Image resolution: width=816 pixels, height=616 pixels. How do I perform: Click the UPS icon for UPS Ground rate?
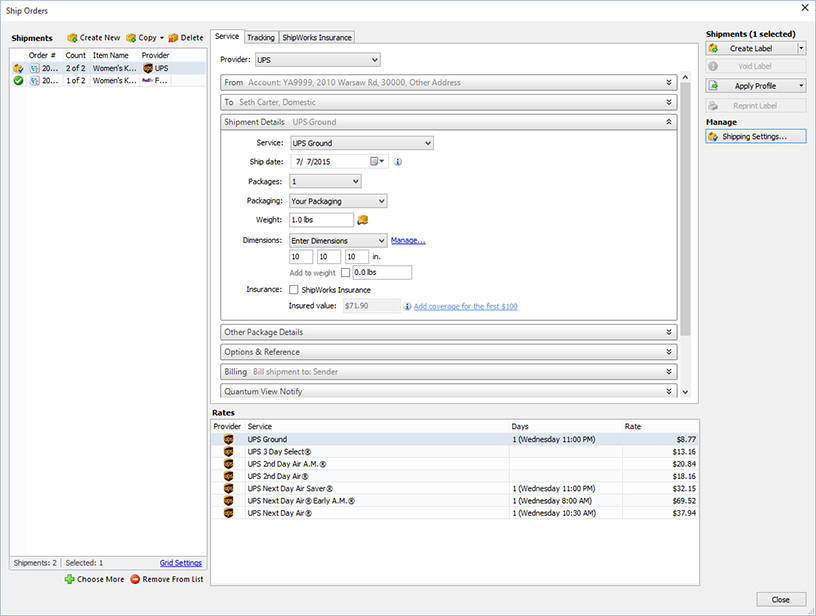click(228, 440)
